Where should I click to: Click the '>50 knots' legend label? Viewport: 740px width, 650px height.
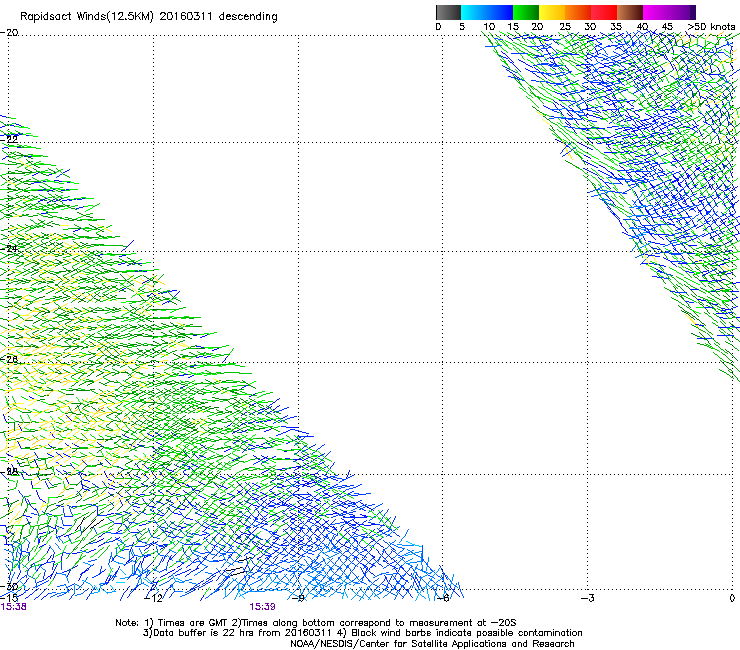[711, 27]
